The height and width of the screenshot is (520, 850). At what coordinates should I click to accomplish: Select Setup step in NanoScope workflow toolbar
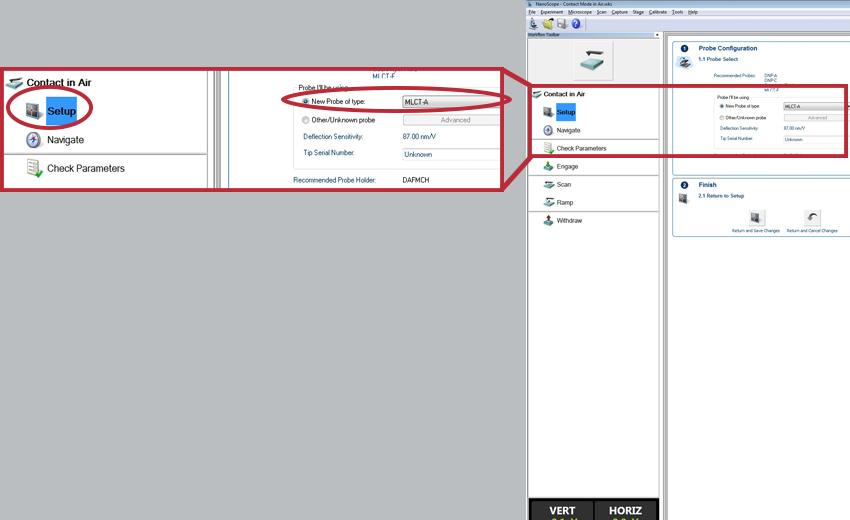point(565,112)
